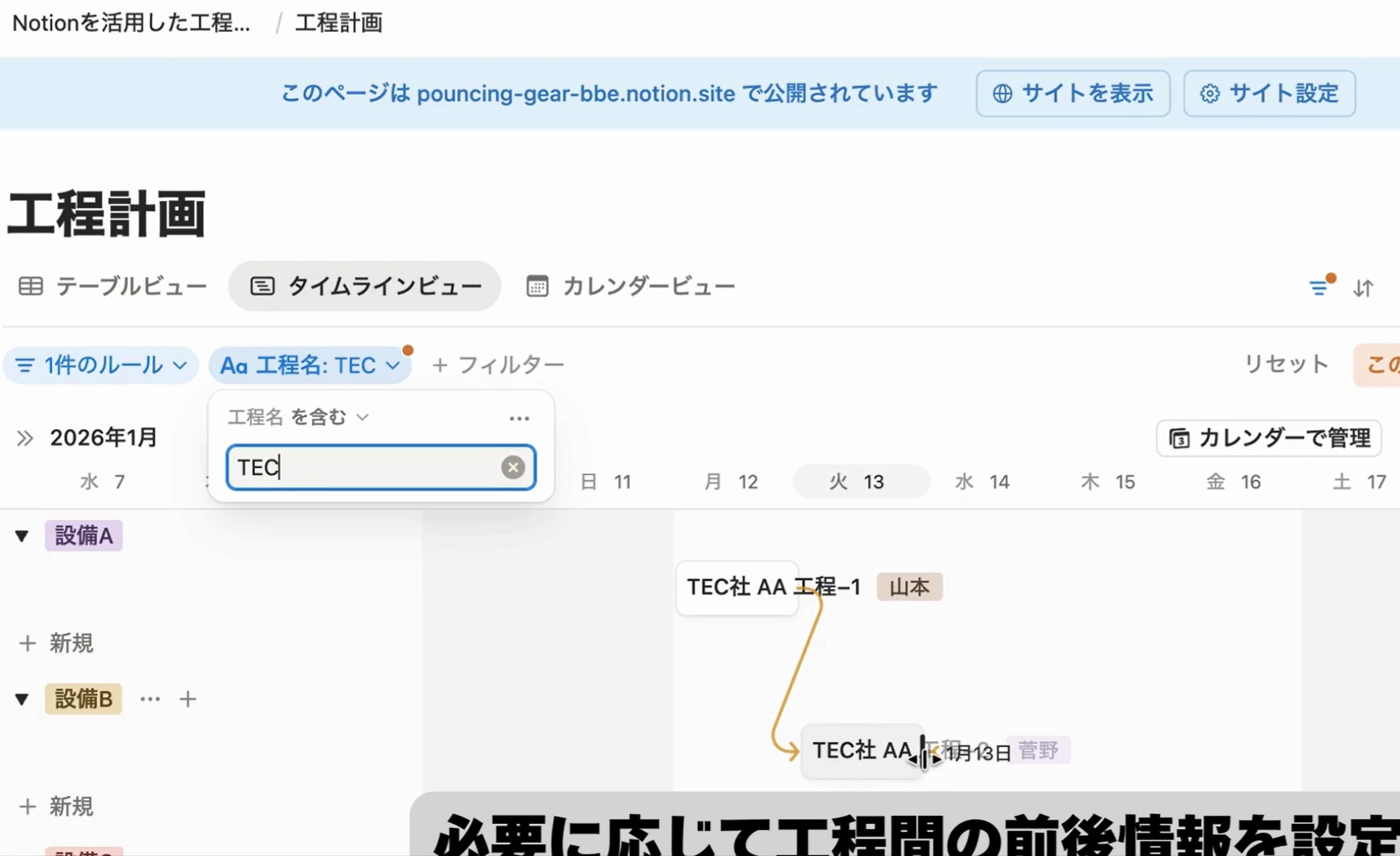
Task: Open the filter rule three-dots menu
Action: point(519,419)
